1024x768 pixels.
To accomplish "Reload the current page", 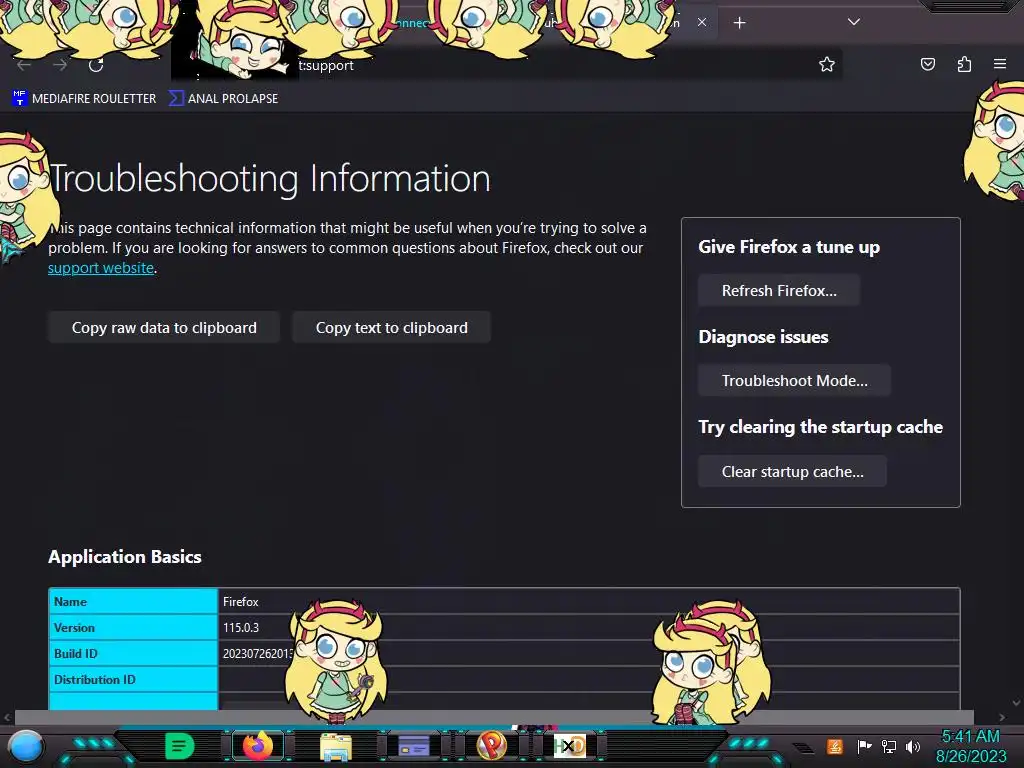I will [96, 65].
